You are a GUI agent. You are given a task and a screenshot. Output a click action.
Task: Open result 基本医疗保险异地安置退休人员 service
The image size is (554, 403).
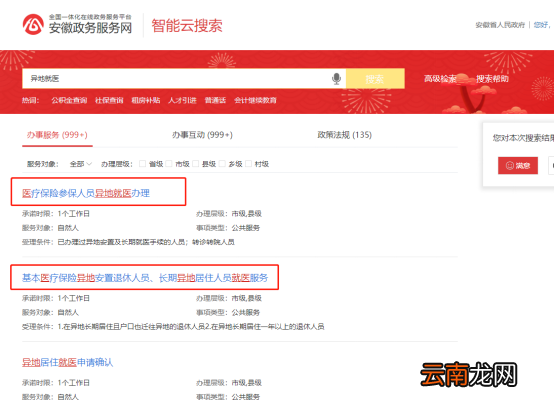(145, 278)
